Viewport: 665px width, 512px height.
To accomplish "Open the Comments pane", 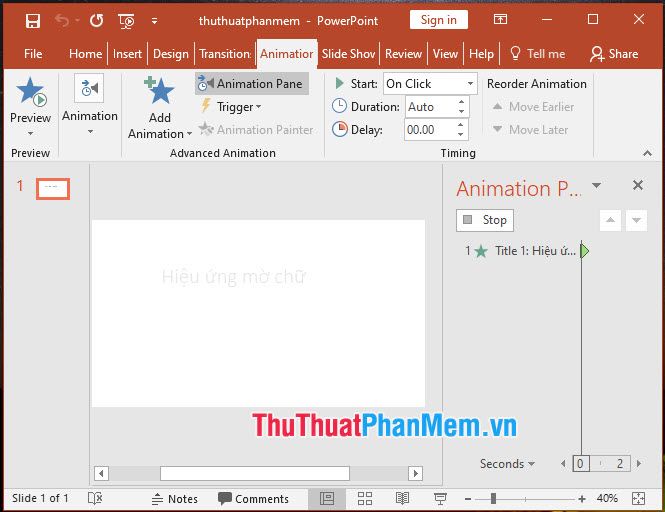I will [253, 498].
